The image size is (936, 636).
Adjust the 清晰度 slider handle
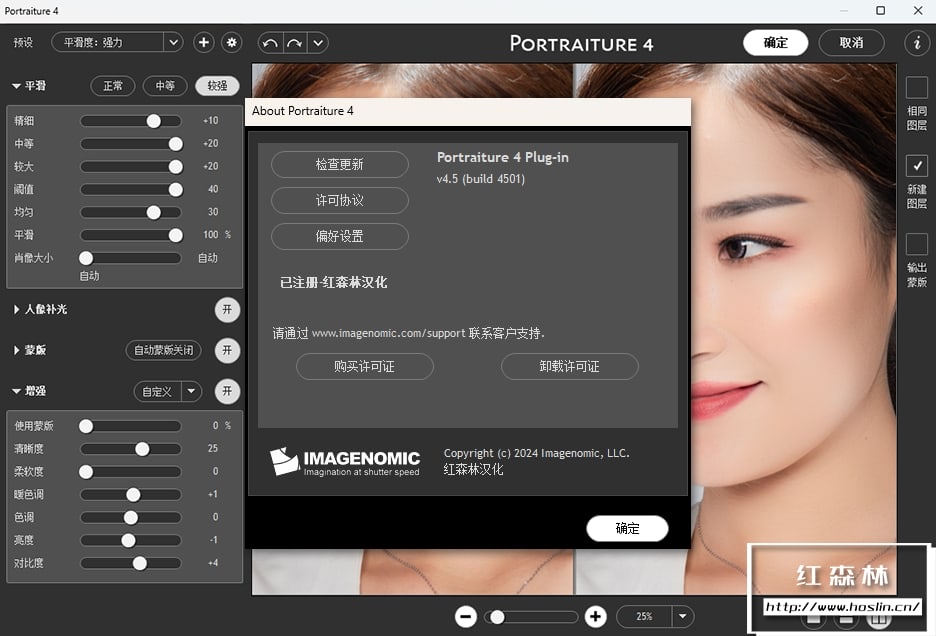142,448
